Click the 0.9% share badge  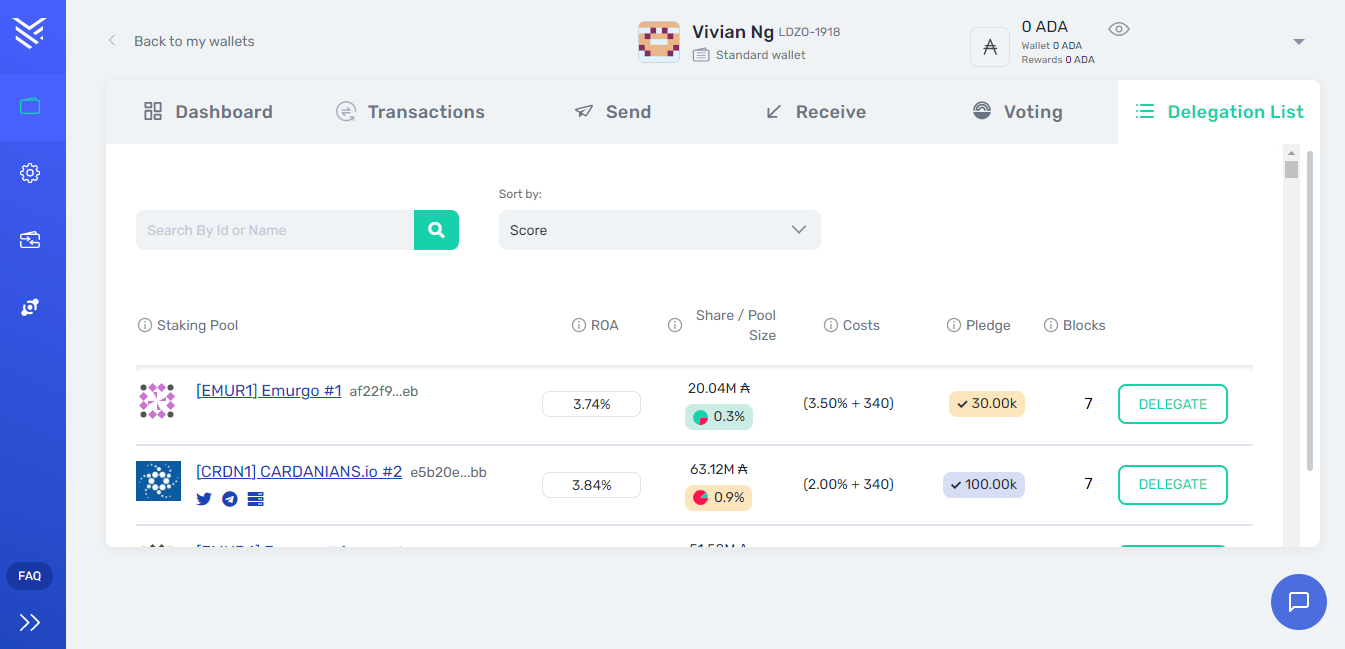point(719,497)
